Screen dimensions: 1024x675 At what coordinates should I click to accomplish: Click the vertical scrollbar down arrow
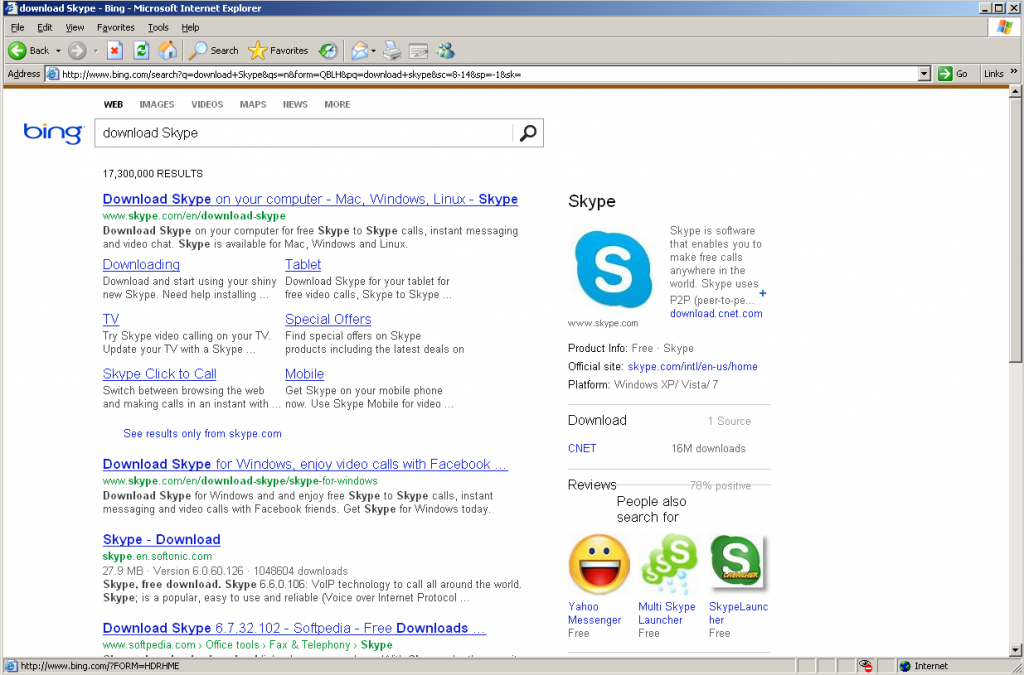[x=1015, y=650]
